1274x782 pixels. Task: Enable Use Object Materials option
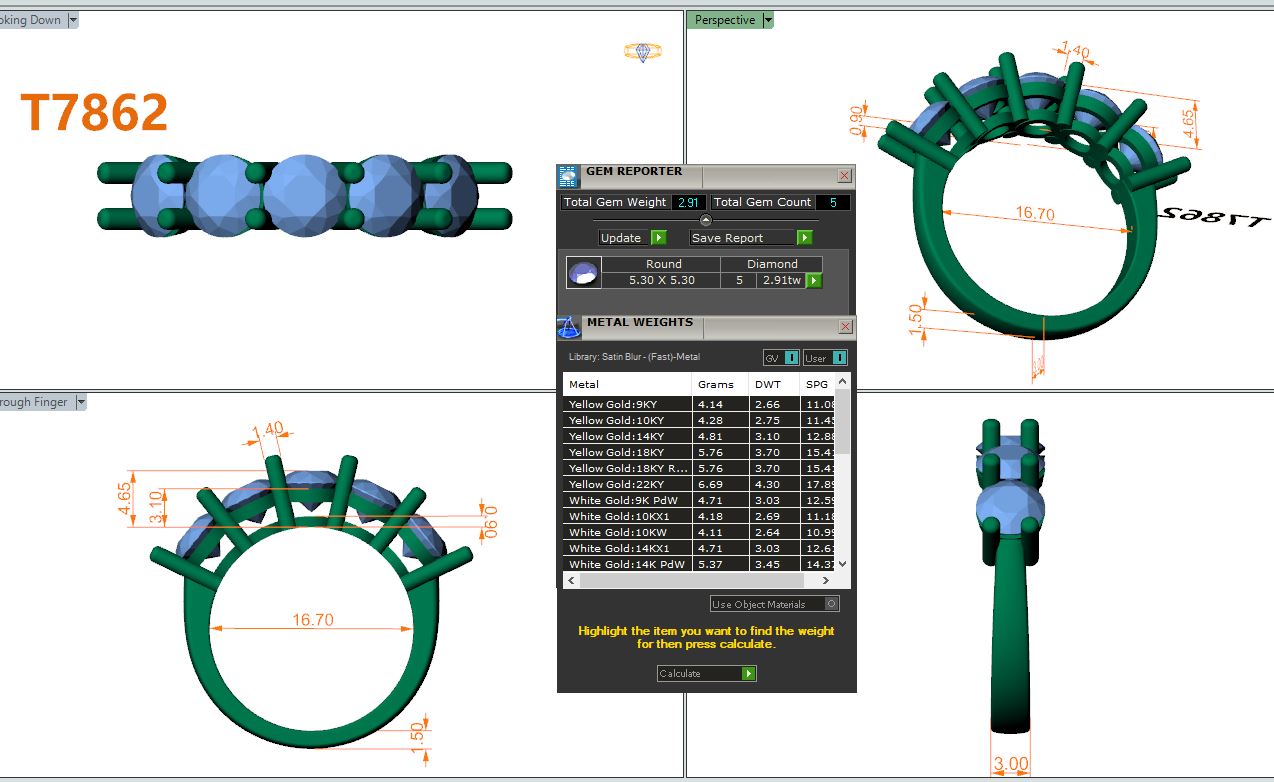(x=831, y=604)
